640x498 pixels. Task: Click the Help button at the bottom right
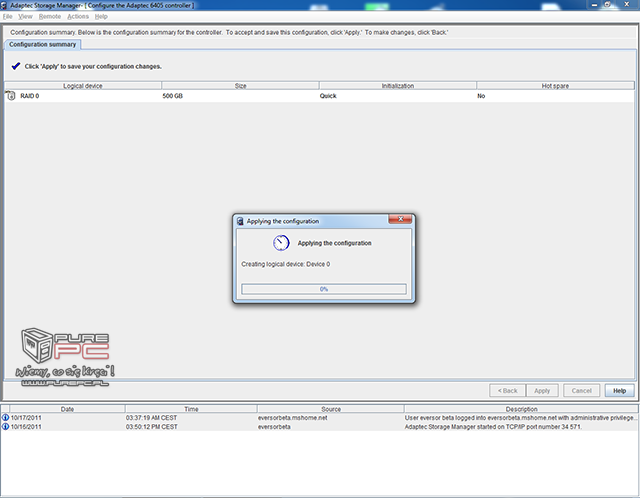pos(619,391)
